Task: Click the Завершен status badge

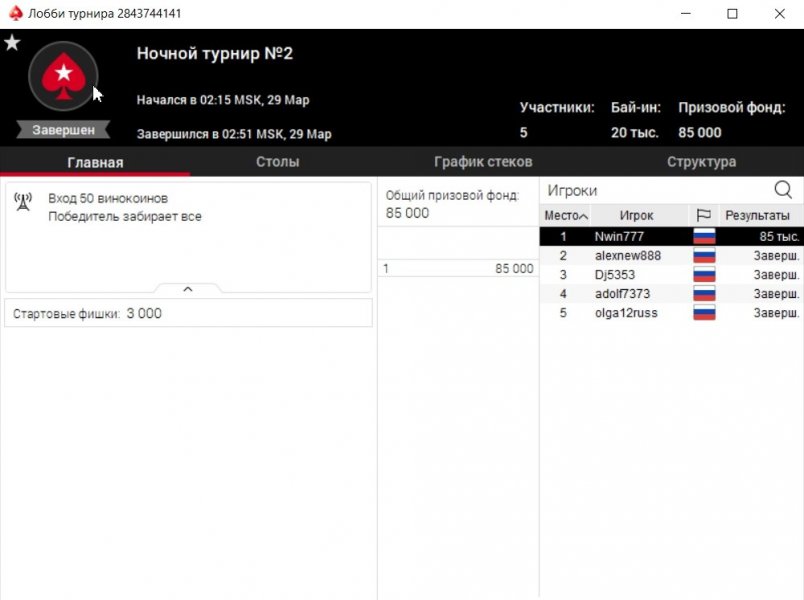Action: (x=63, y=130)
